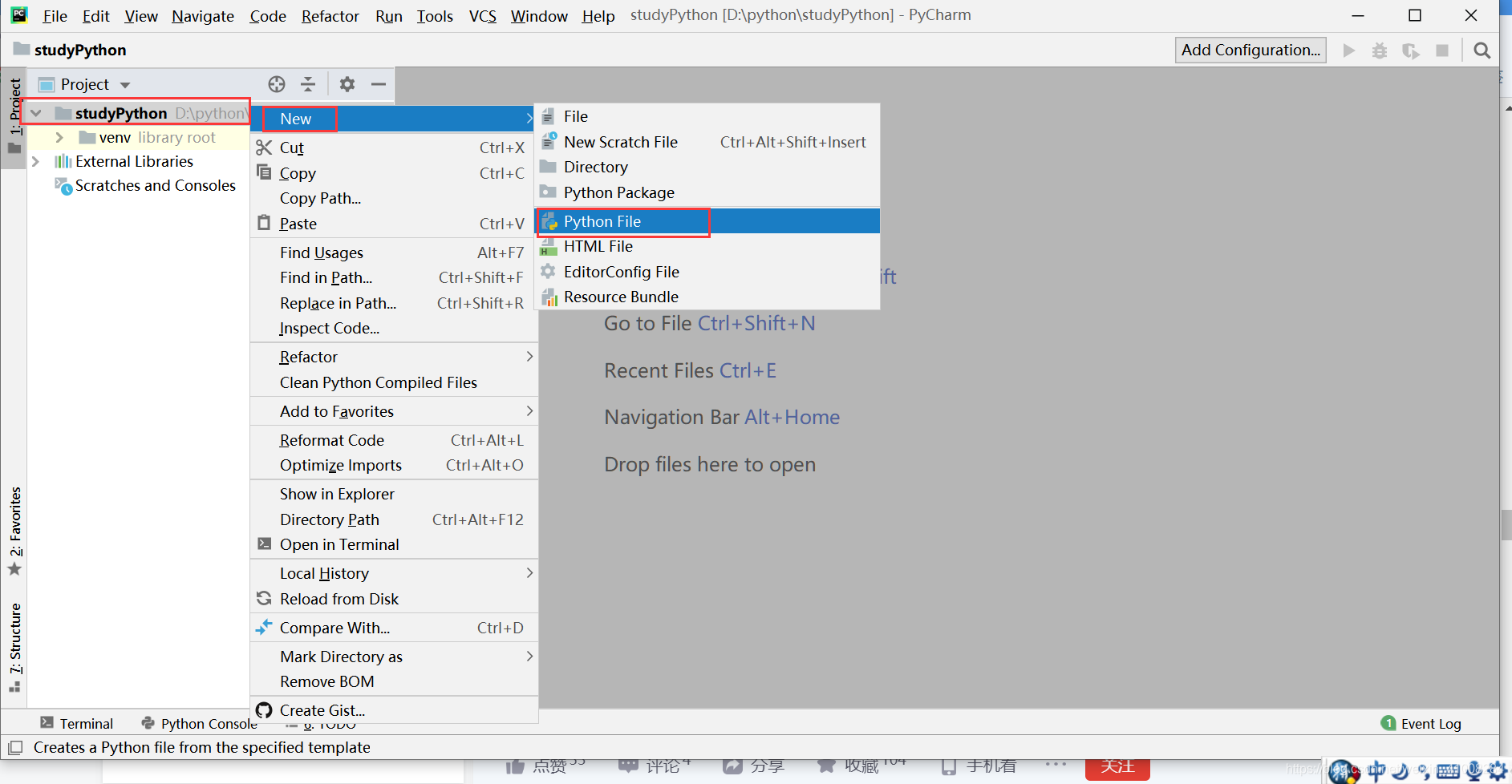Viewport: 1512px width, 784px height.
Task: Click the Python File icon in submenu
Action: (549, 221)
